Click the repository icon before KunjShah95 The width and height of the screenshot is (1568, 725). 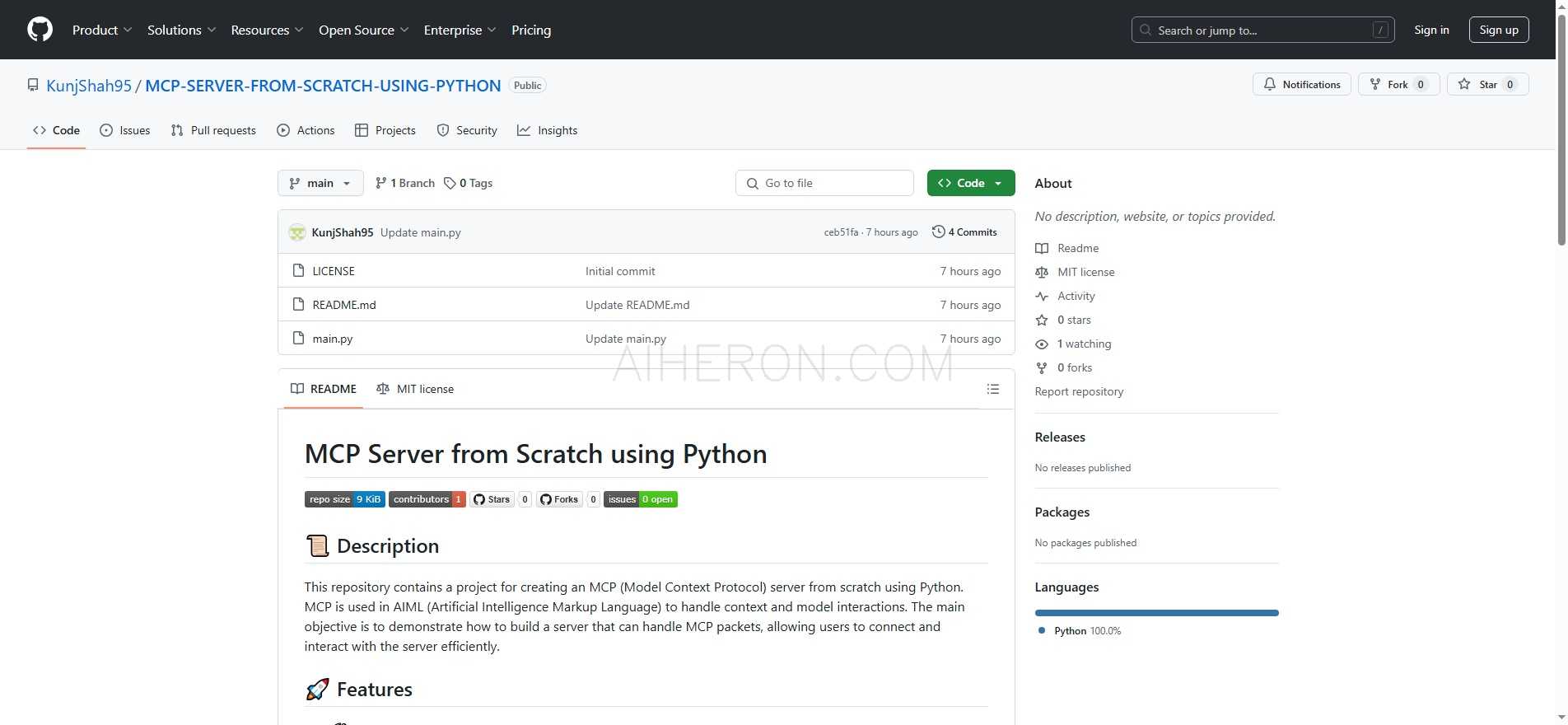[33, 85]
